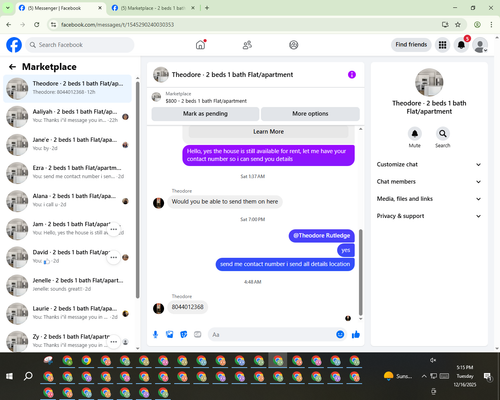View site information icon in address bar
The height and width of the screenshot is (400, 500).
pos(54,25)
